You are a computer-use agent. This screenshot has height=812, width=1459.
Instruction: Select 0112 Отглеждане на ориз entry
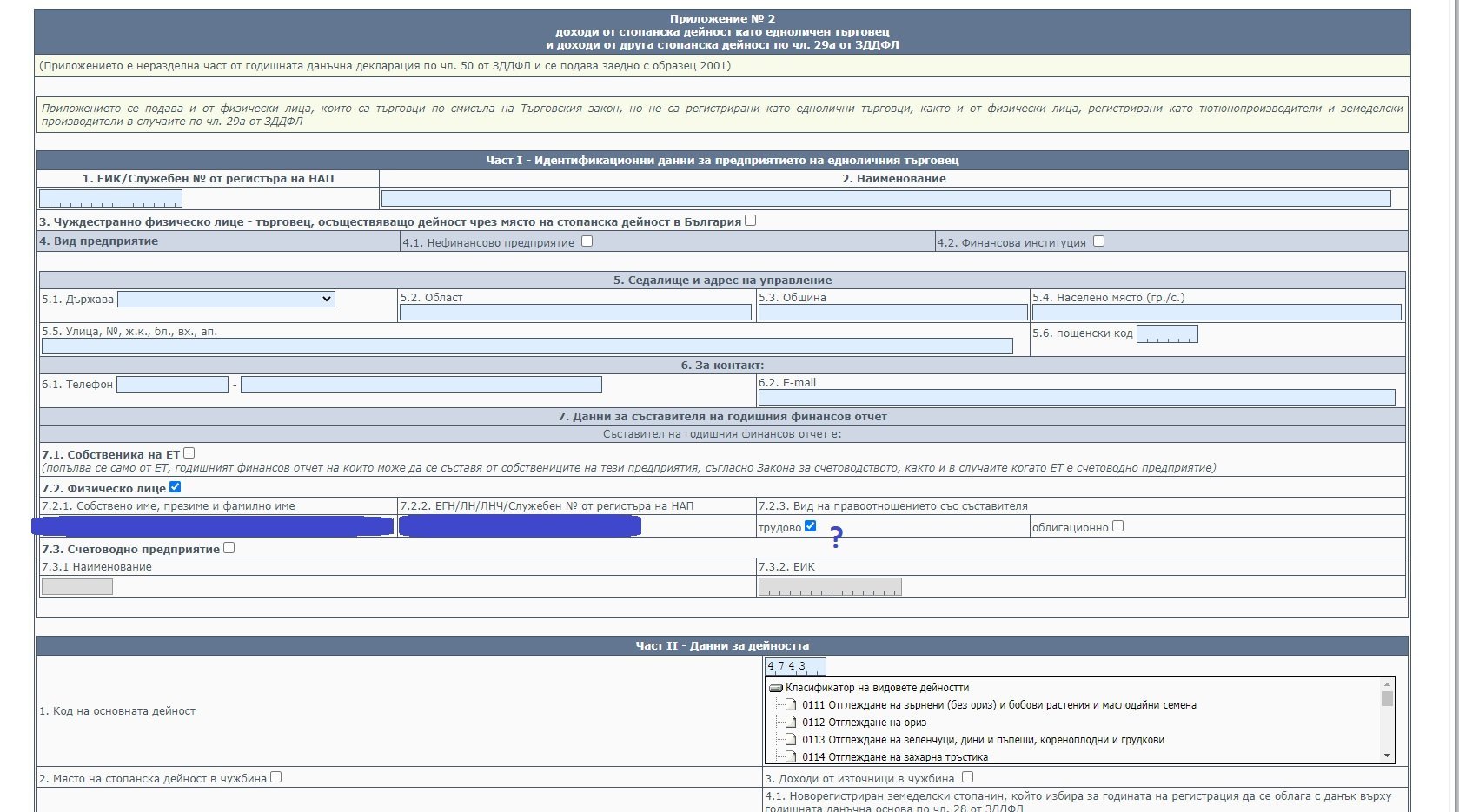864,723
